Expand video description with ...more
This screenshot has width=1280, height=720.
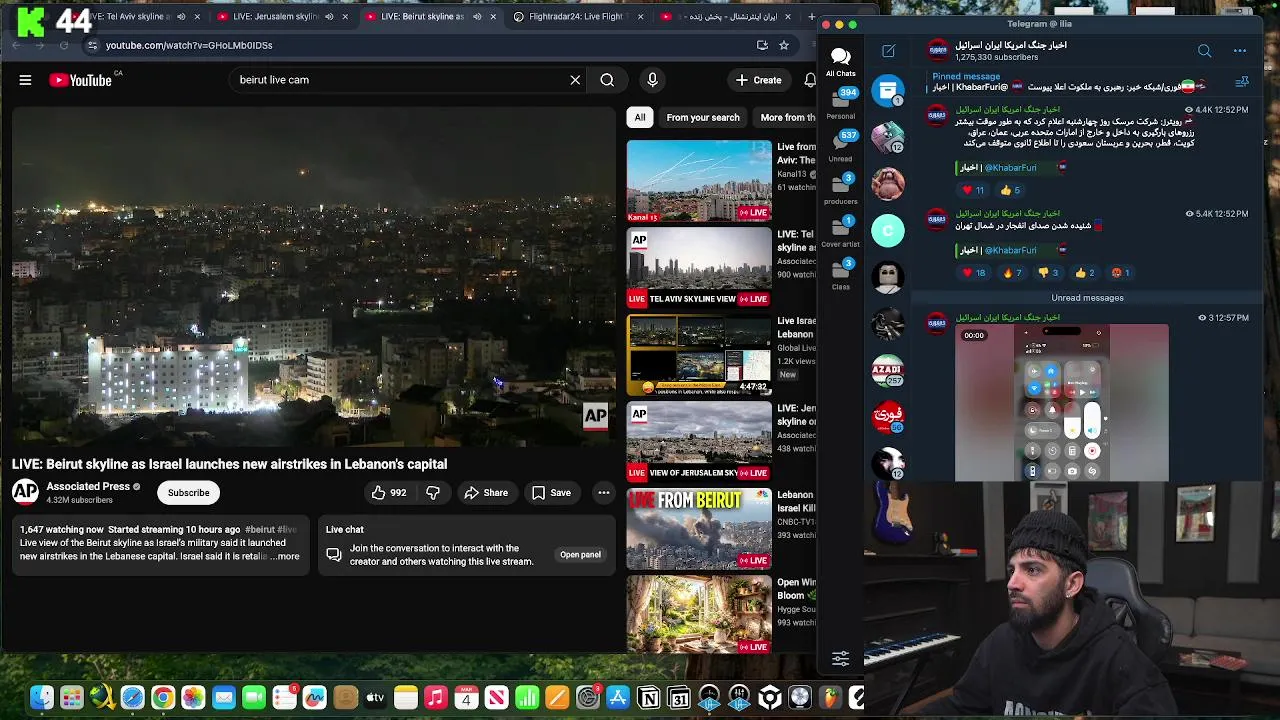coord(286,556)
